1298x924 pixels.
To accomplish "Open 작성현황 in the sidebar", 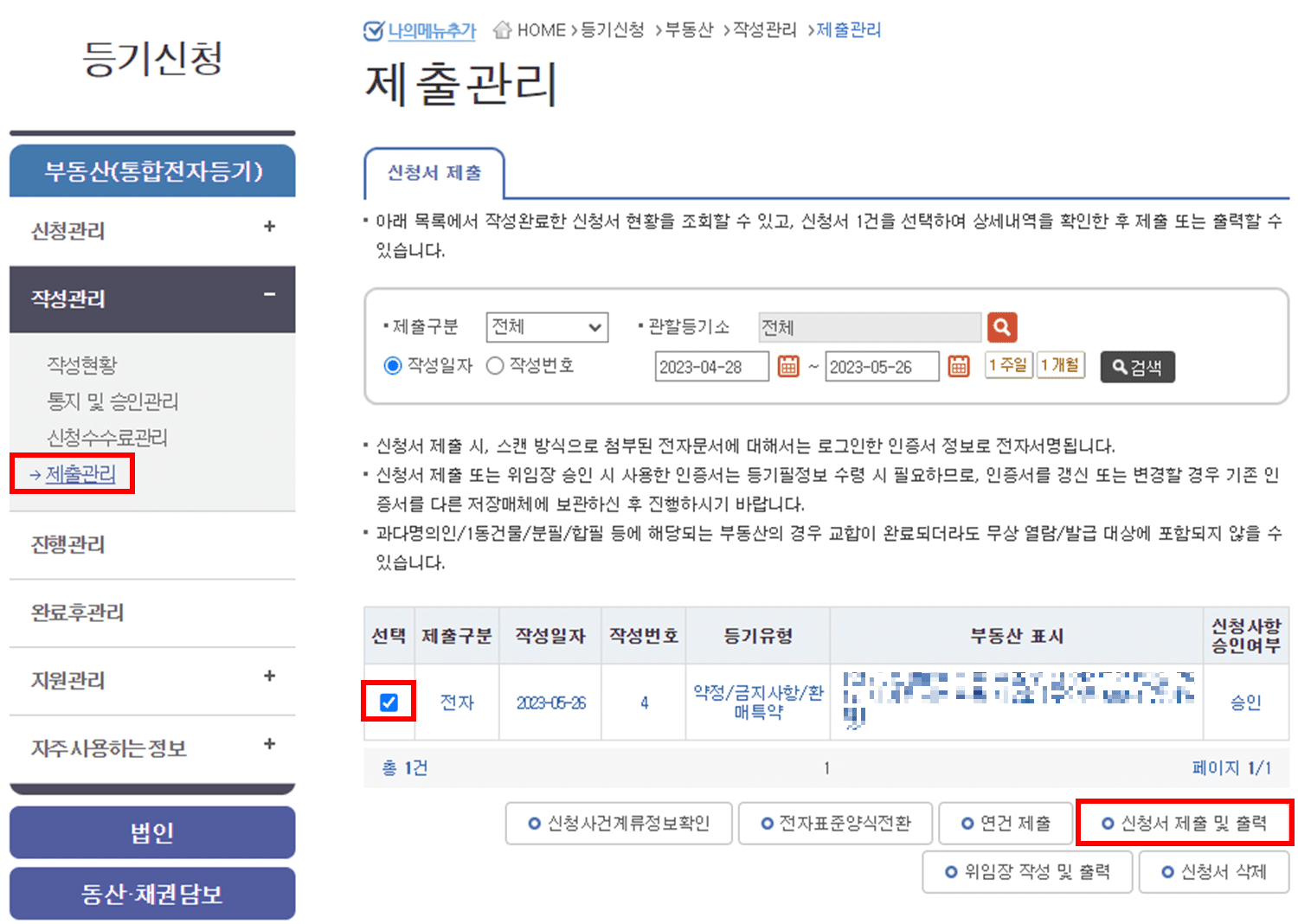I will pyautogui.click(x=82, y=365).
